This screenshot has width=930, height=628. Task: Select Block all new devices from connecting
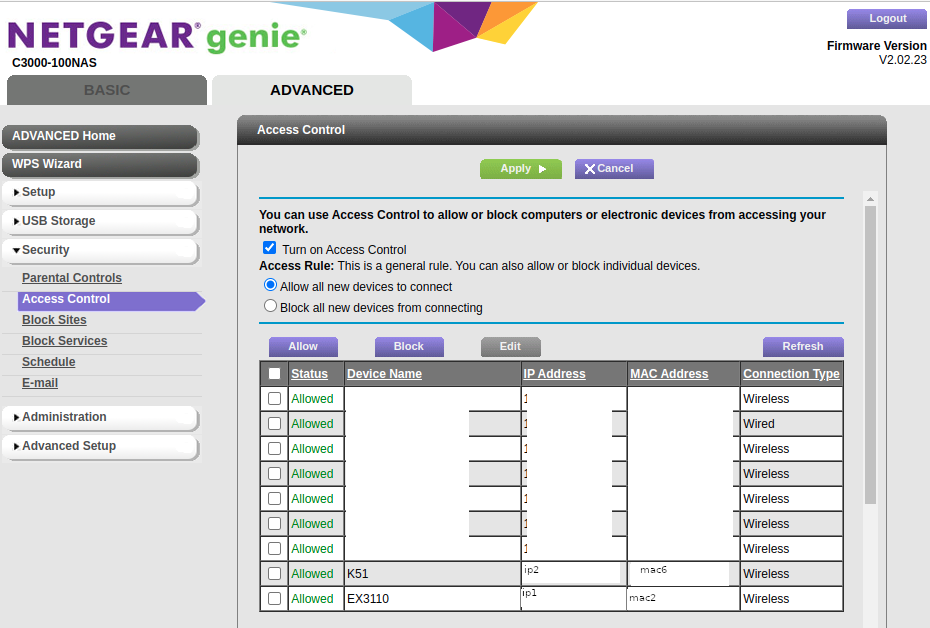[270, 306]
